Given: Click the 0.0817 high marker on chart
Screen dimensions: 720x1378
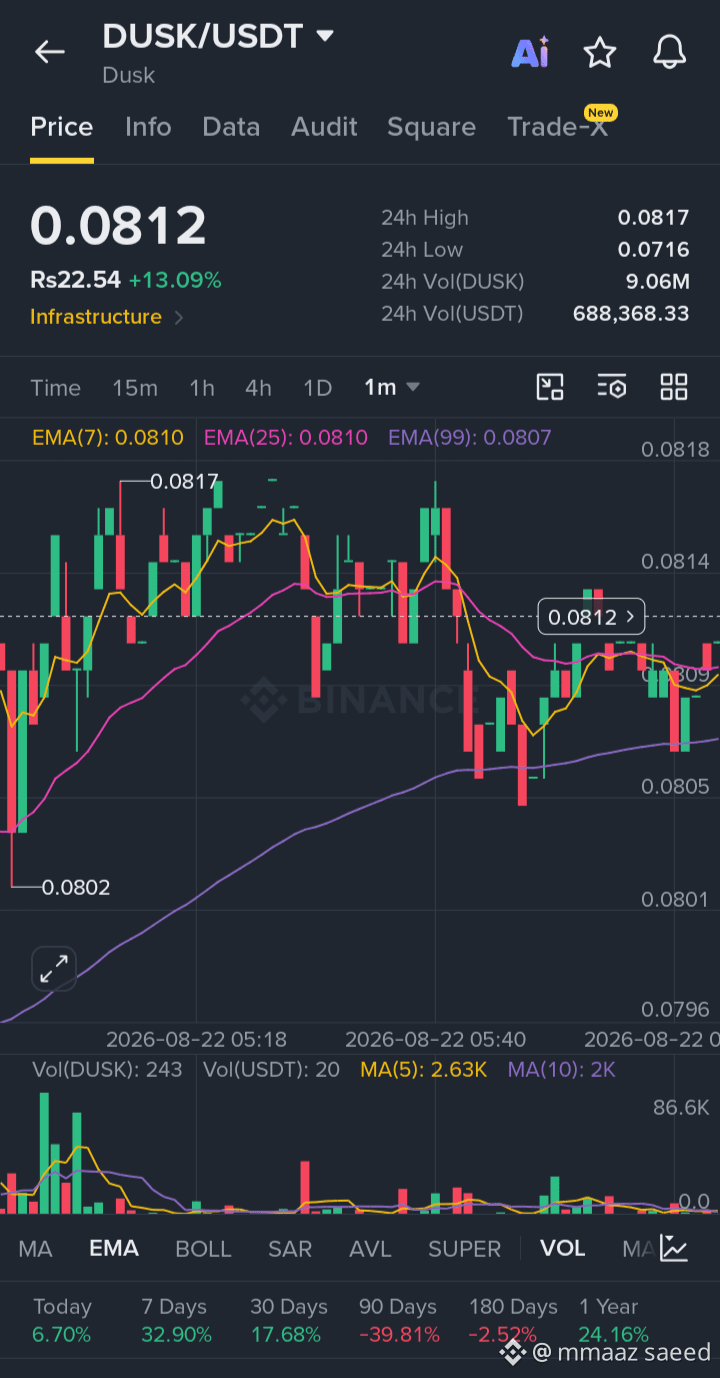Looking at the screenshot, I should tap(184, 482).
